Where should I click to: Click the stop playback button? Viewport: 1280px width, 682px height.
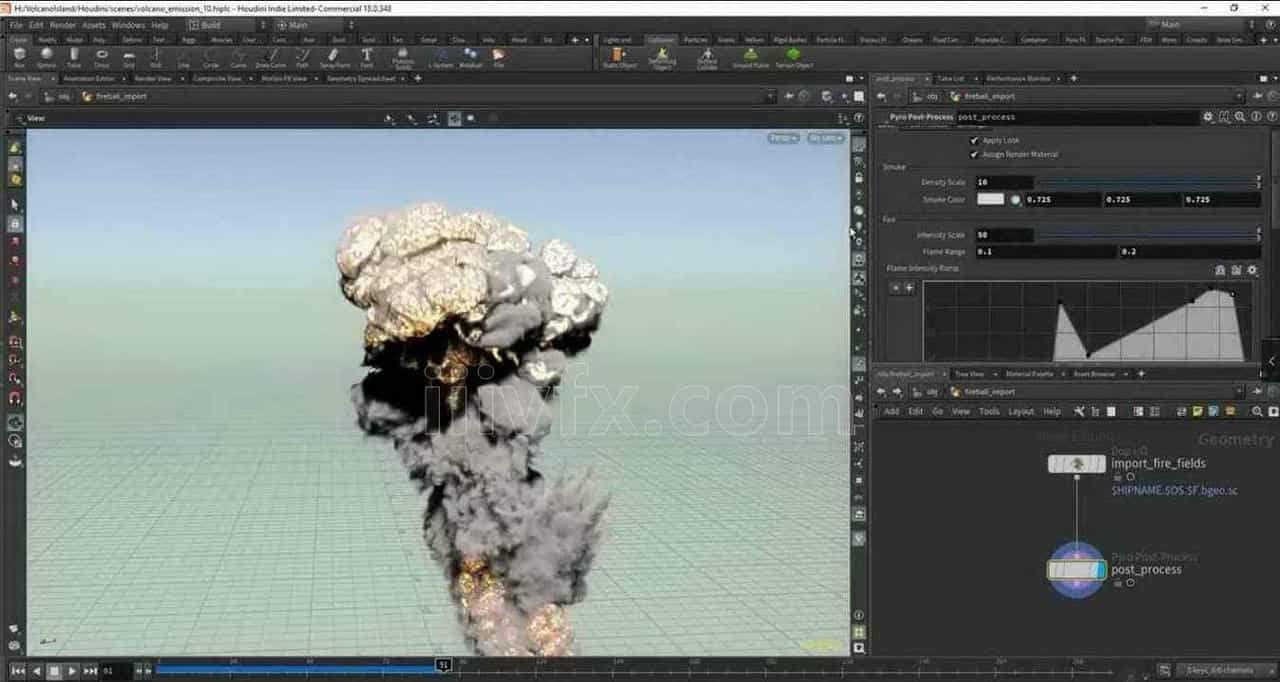click(55, 671)
